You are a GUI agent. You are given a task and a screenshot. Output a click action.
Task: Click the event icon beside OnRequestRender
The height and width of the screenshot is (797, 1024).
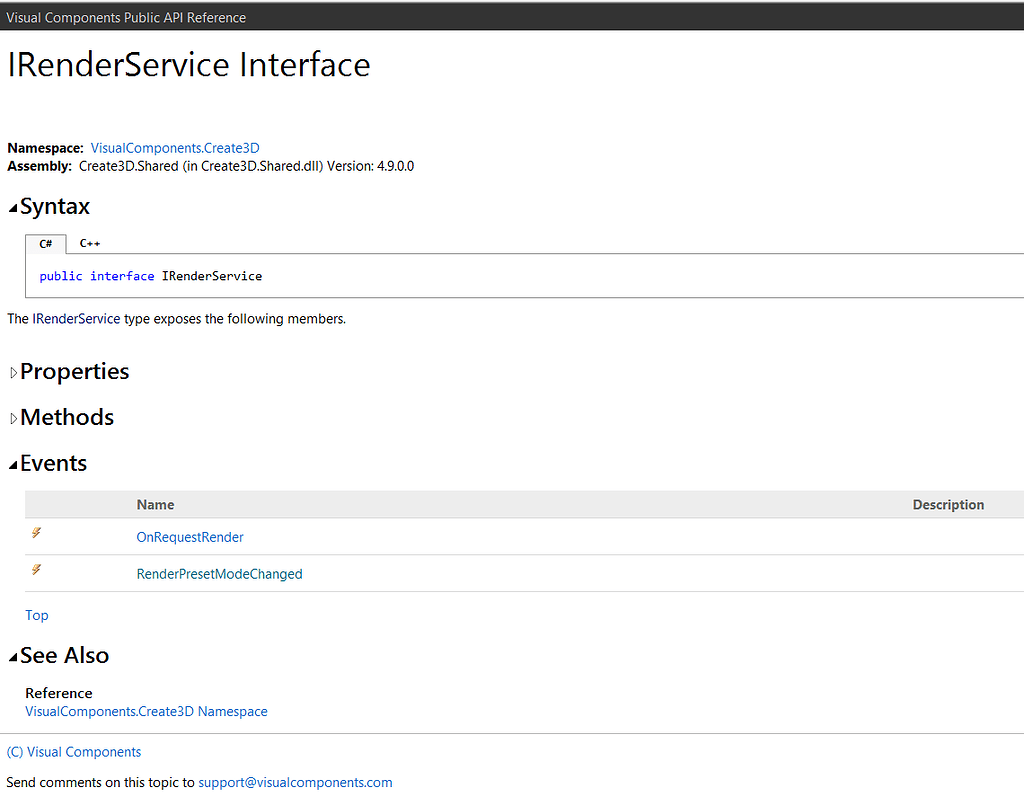coord(37,533)
